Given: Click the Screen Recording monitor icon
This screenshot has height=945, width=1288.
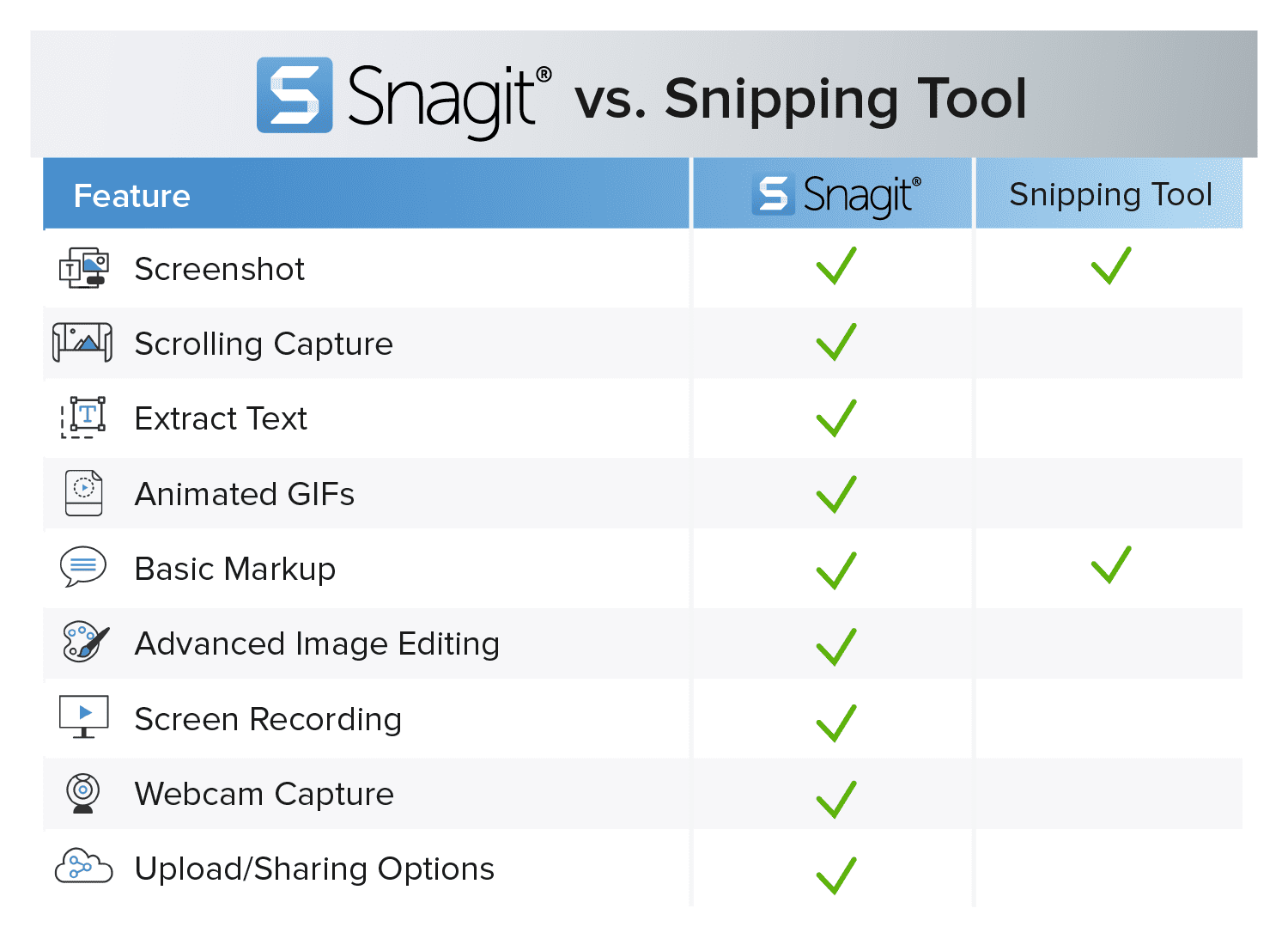Looking at the screenshot, I should pyautogui.click(x=84, y=717).
